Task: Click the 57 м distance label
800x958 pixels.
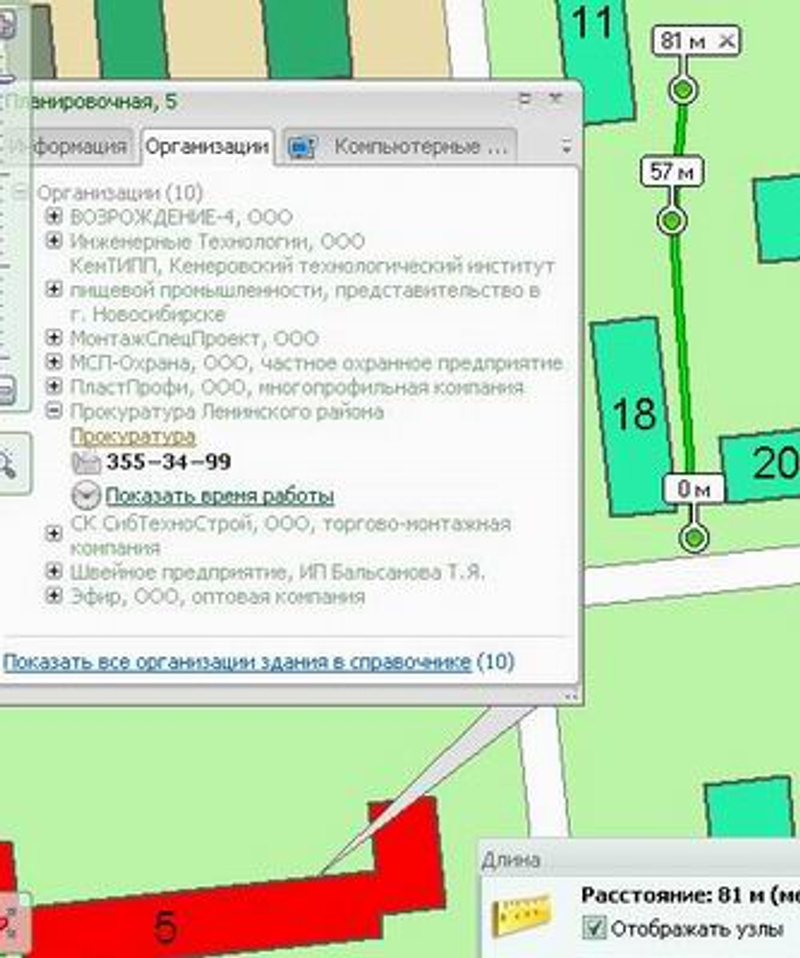Action: (x=672, y=171)
